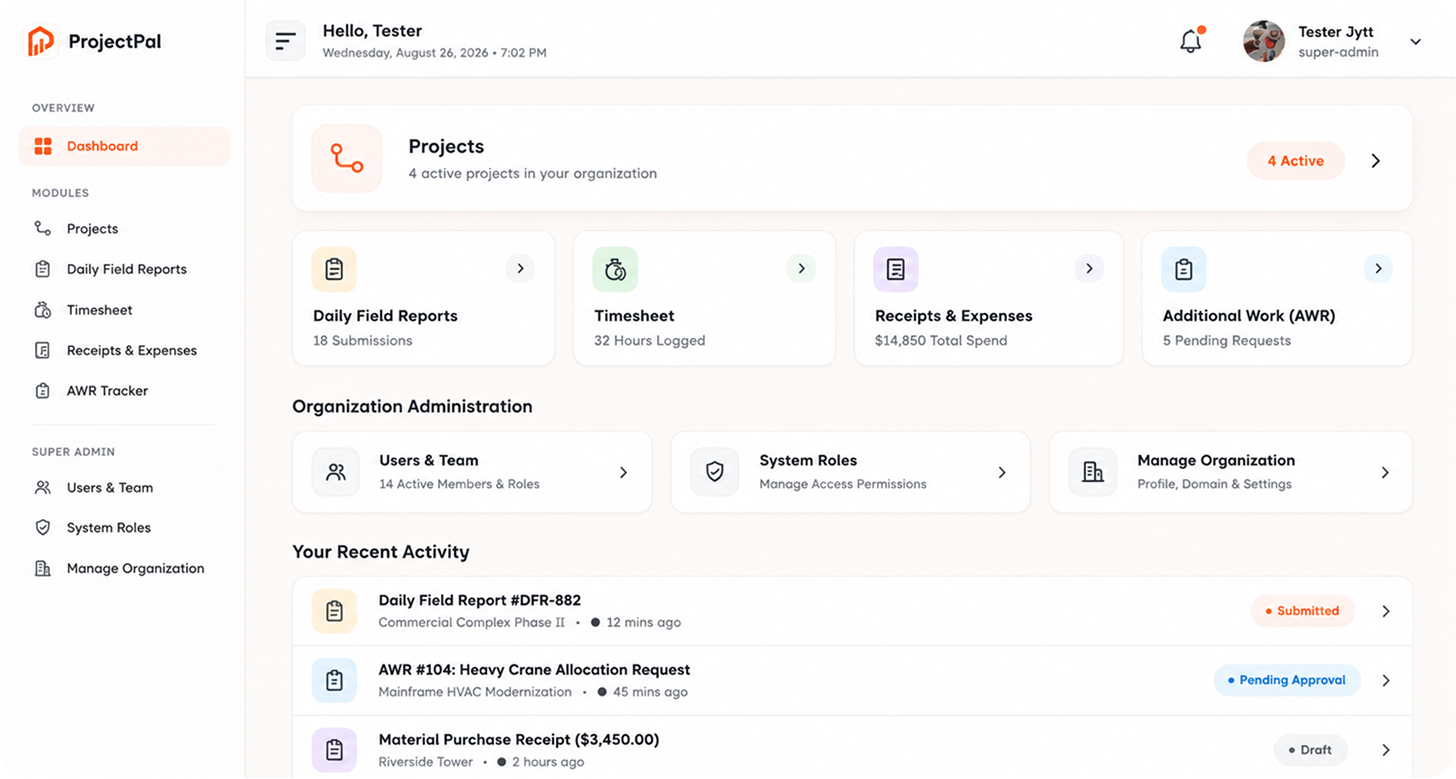Click the Receipts & Expenses card icon
The width and height of the screenshot is (1456, 779).
pos(896,269)
